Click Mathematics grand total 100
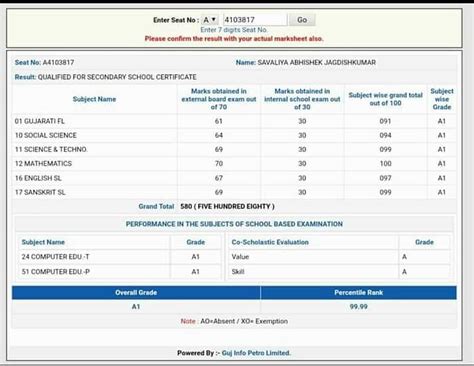The width and height of the screenshot is (474, 366). point(385,164)
